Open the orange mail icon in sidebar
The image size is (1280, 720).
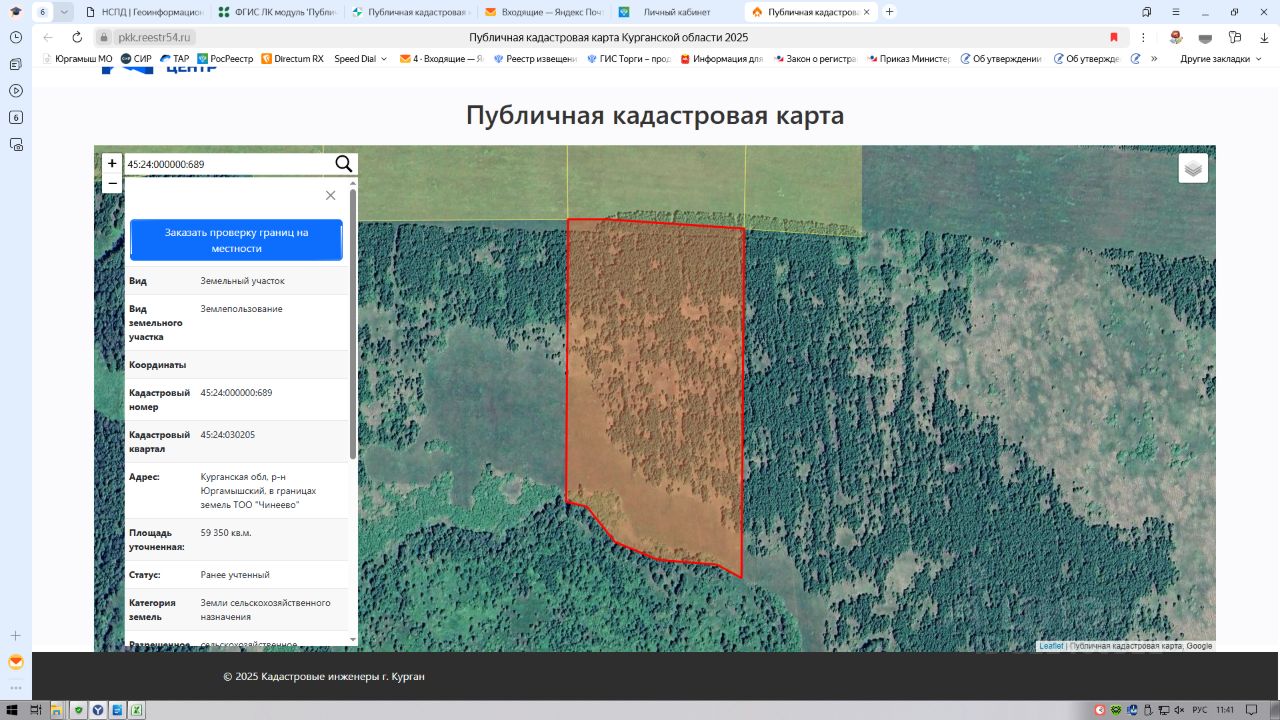point(16,662)
